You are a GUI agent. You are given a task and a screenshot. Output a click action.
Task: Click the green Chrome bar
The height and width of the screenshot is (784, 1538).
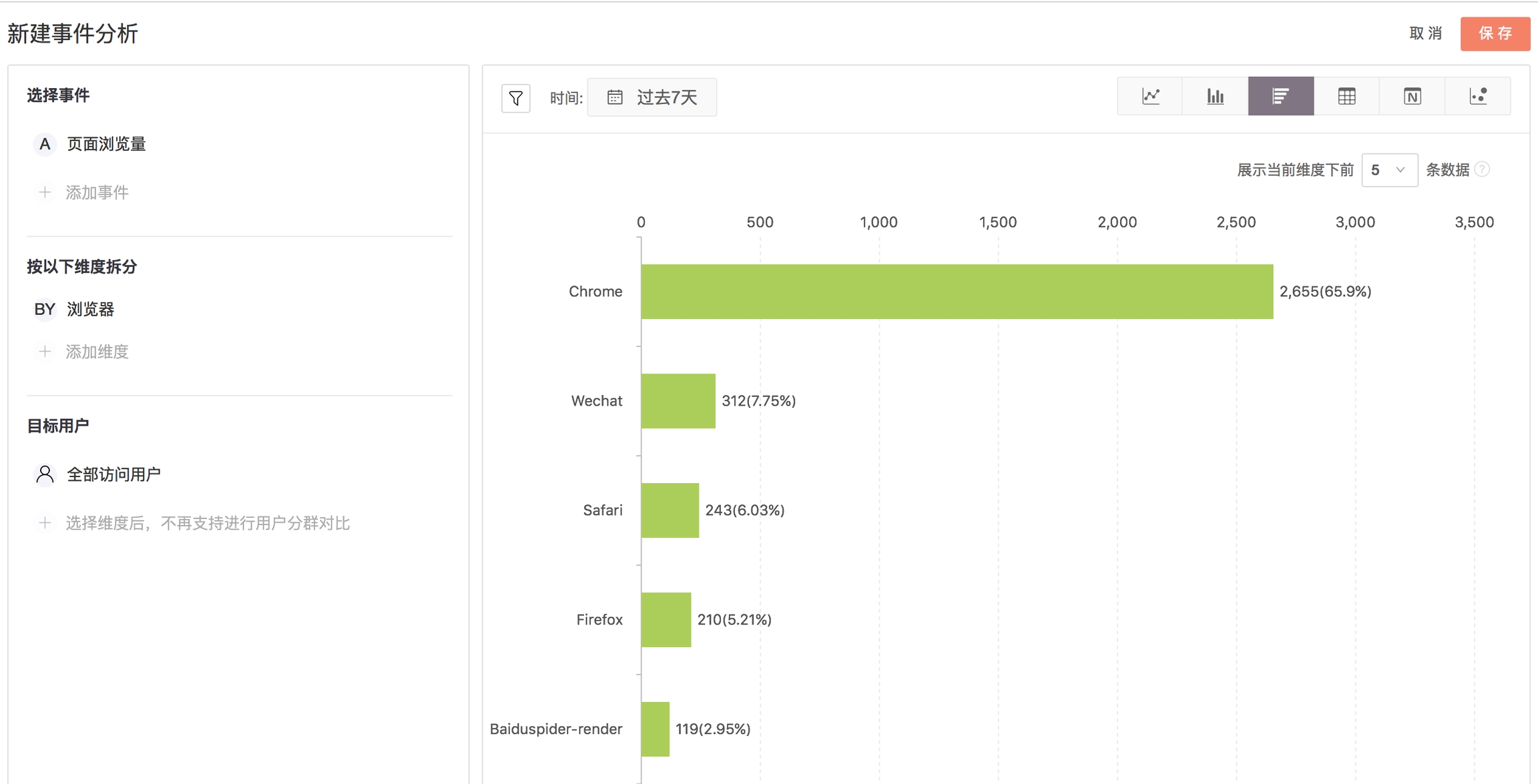956,292
